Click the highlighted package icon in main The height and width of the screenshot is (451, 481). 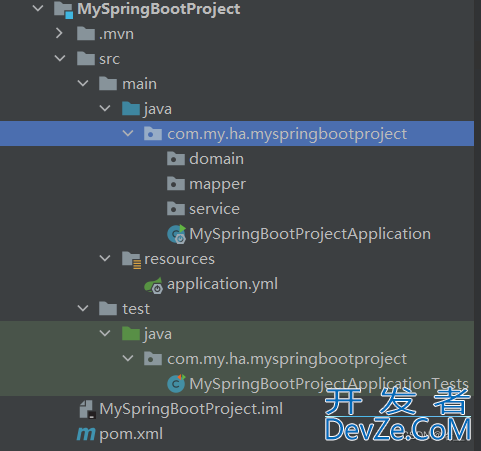(153, 133)
